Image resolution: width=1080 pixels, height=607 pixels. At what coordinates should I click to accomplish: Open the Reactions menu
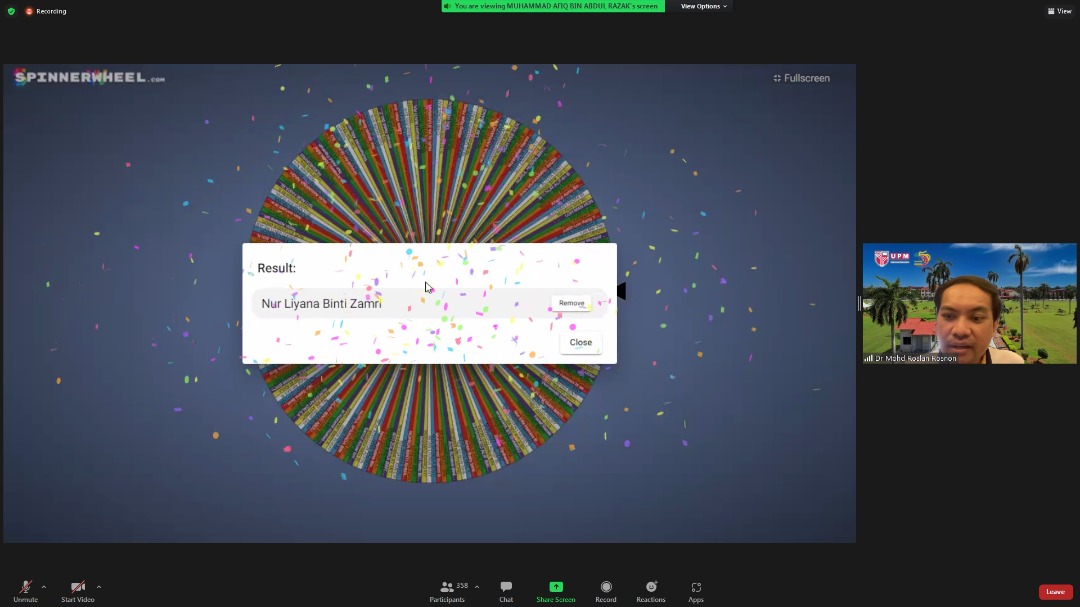coord(651,590)
